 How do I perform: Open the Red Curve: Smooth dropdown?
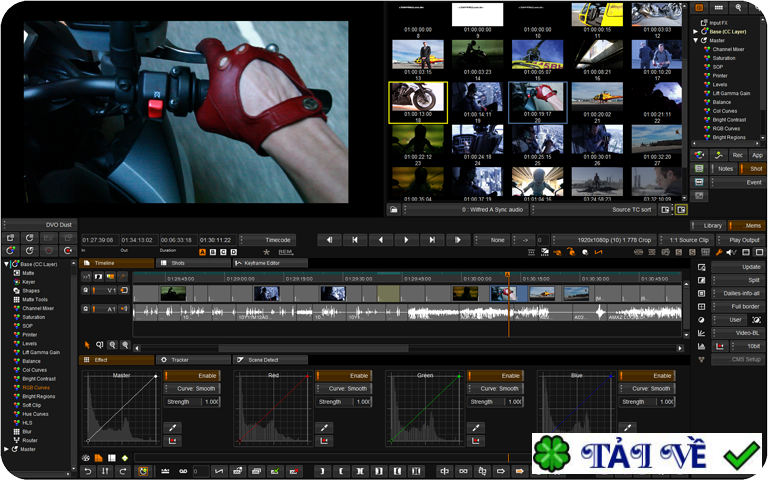tap(341, 388)
